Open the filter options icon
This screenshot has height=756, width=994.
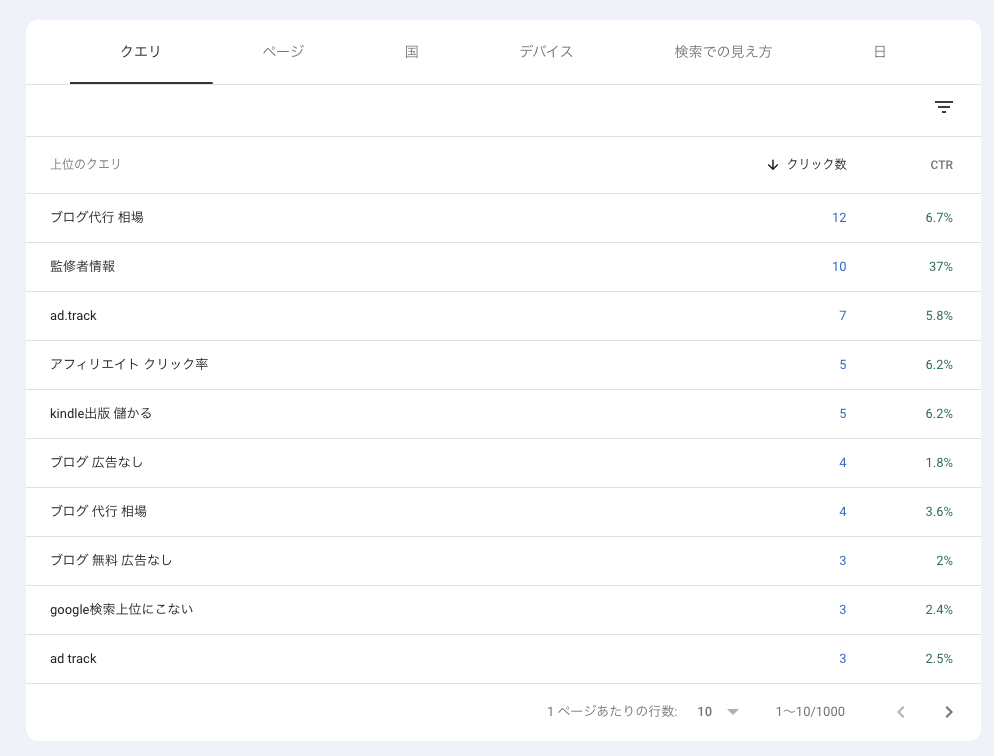[944, 106]
